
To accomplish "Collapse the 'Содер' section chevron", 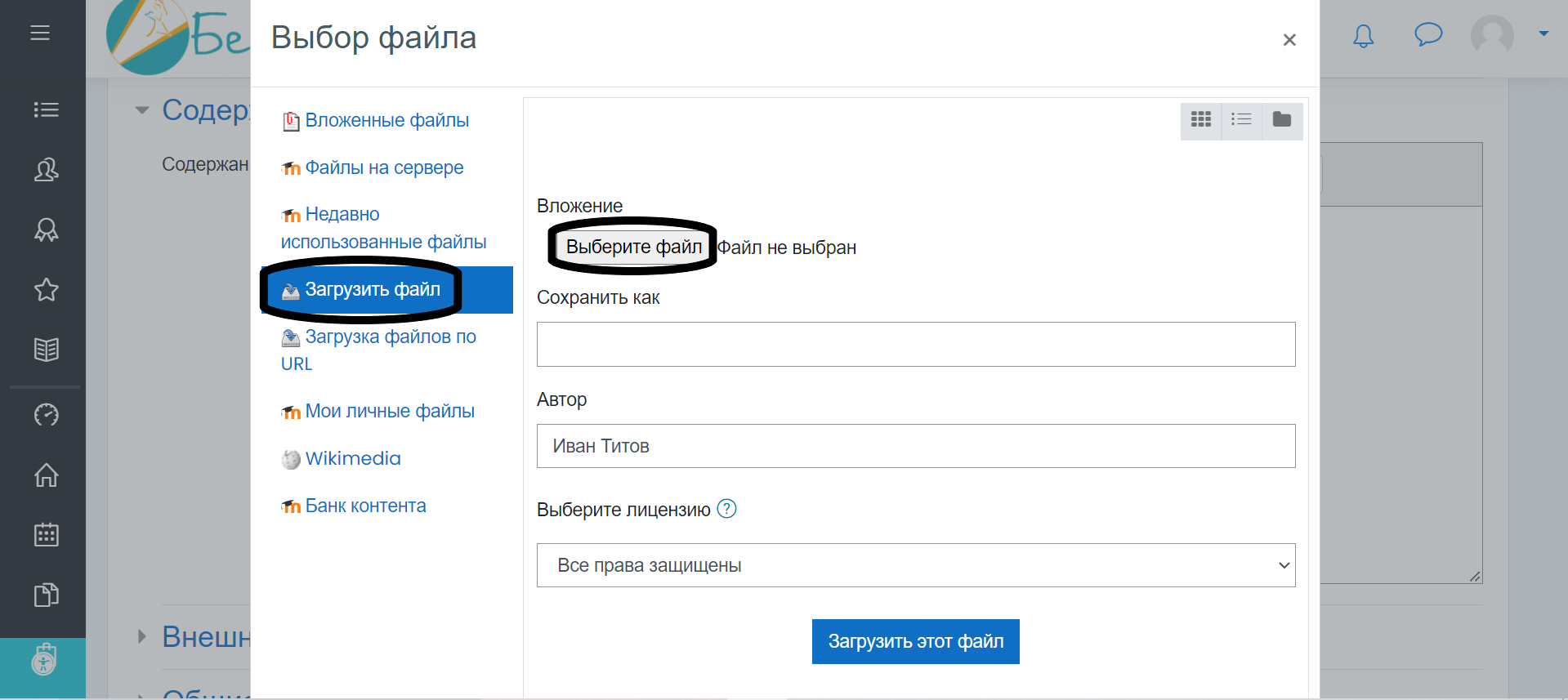I will pyautogui.click(x=142, y=110).
